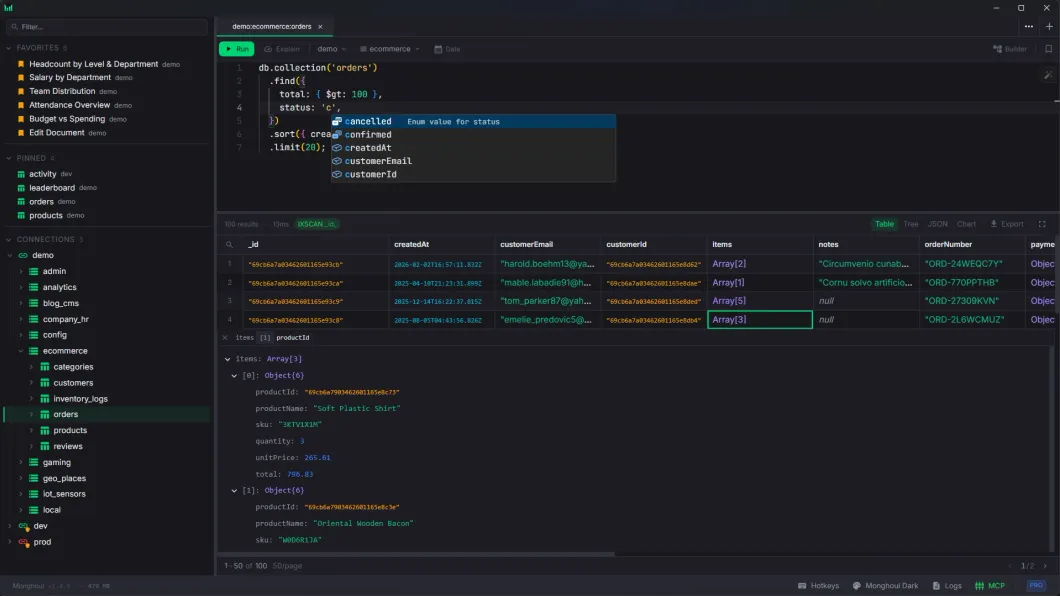Open the MCP panel in the status bar
The height and width of the screenshot is (596, 1060).
point(989,585)
